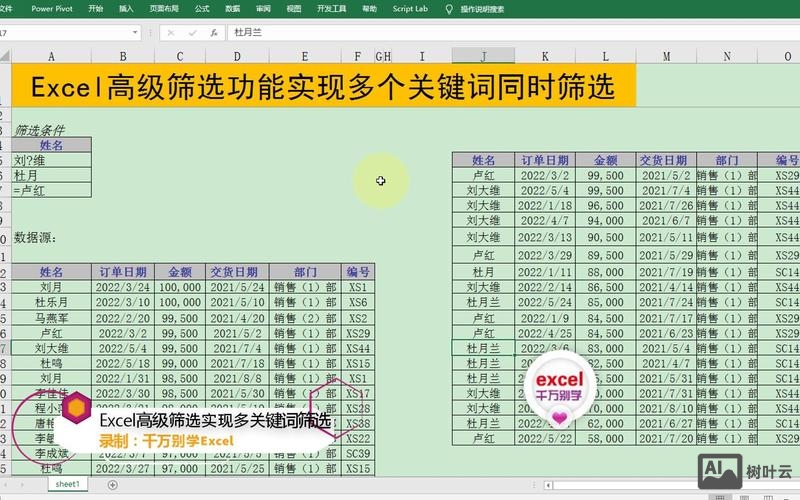This screenshot has width=800, height=500.
Task: Click inside the Name Box field
Action: tap(64, 33)
